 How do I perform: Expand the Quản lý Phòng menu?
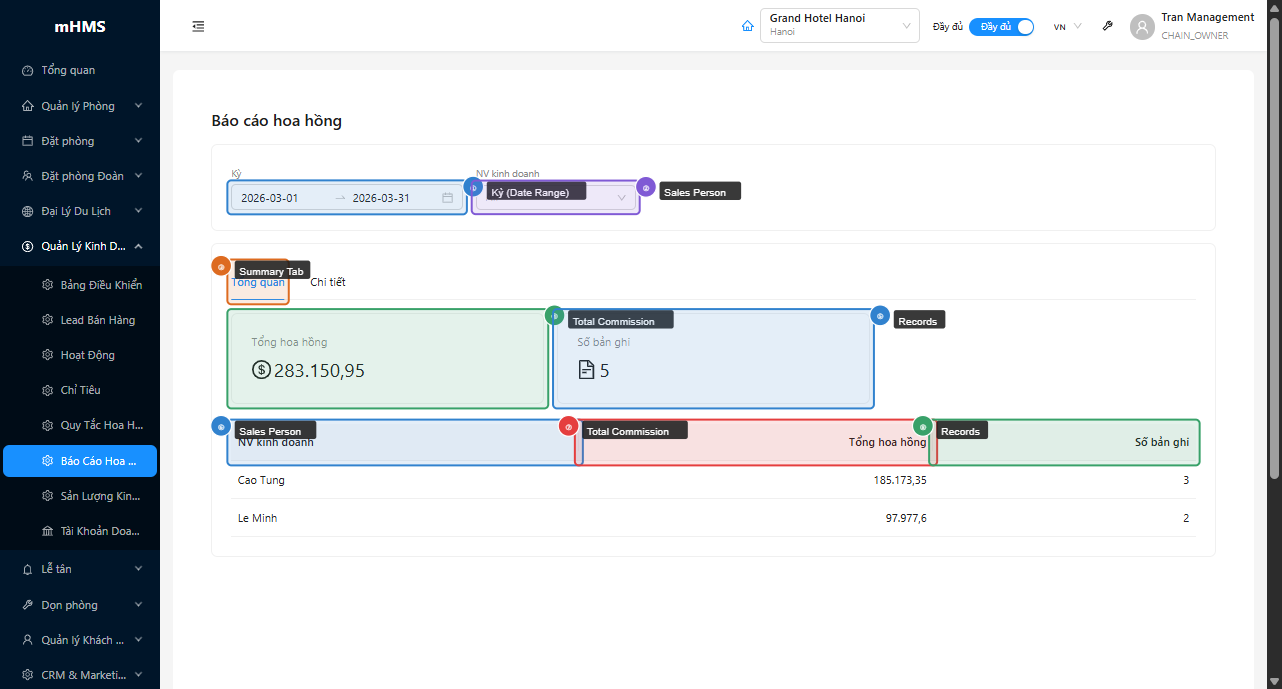pos(138,106)
